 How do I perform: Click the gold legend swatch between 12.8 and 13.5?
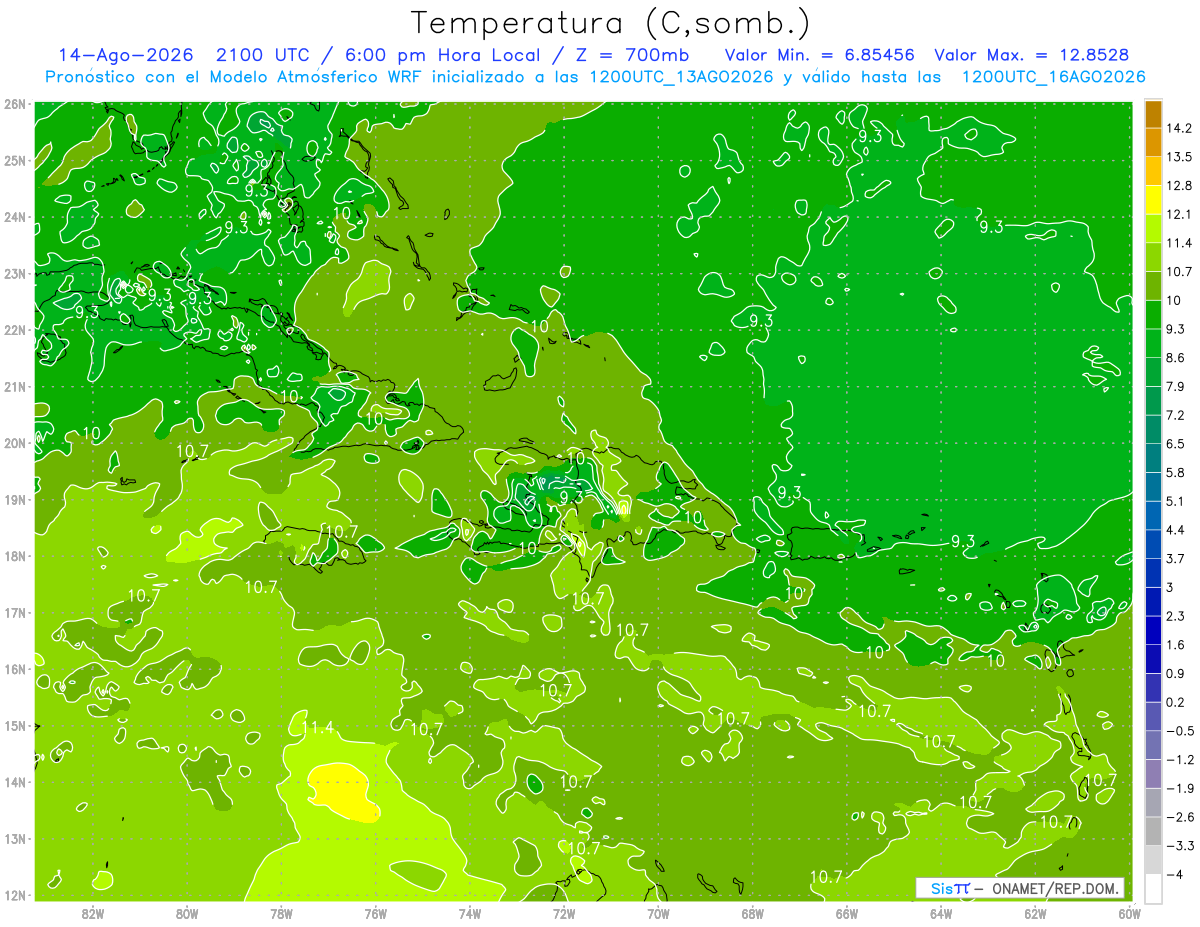point(1153,171)
